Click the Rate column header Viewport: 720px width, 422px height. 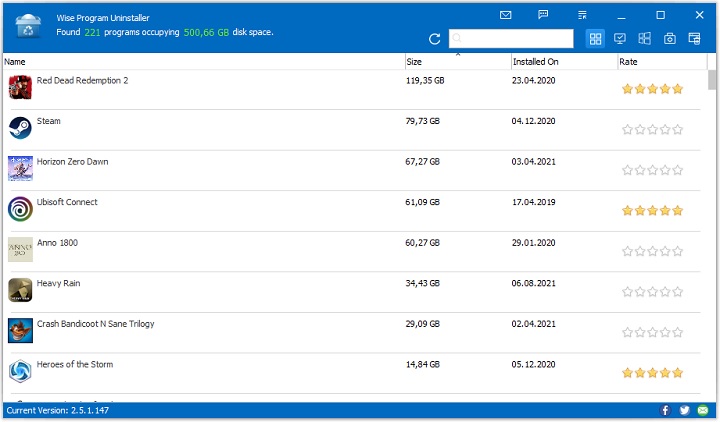660,62
